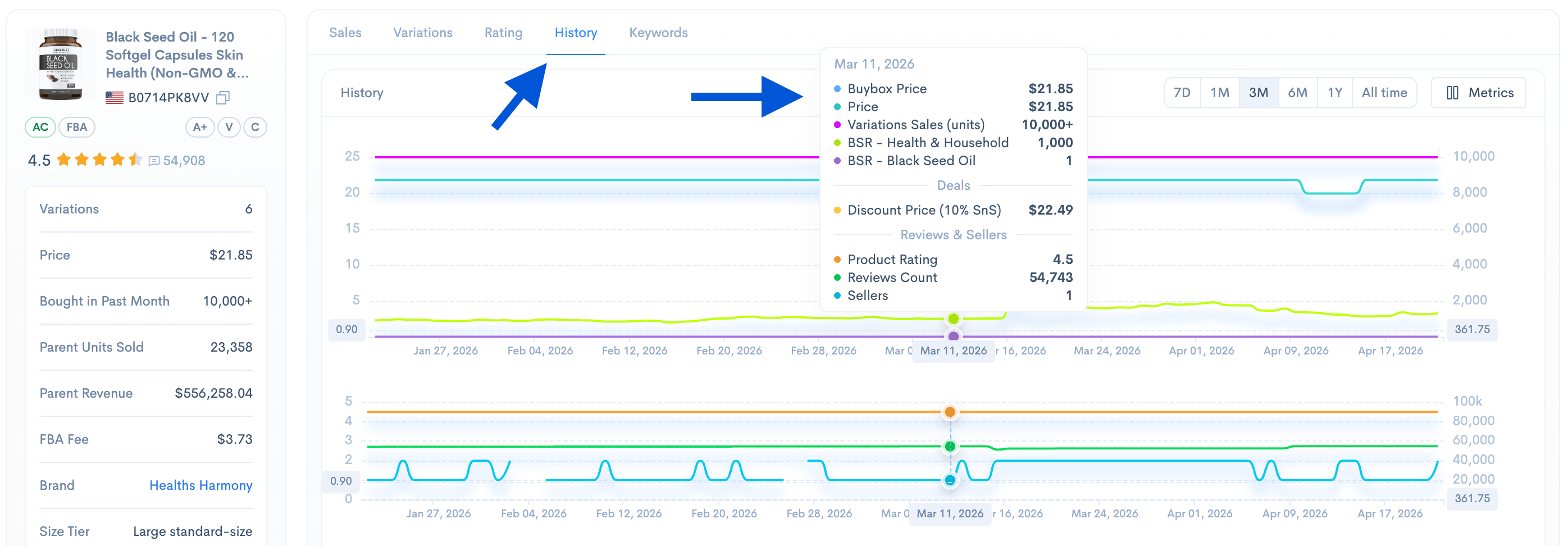Open the Keywords tab
Viewport: 1568px width, 546px height.
(658, 33)
